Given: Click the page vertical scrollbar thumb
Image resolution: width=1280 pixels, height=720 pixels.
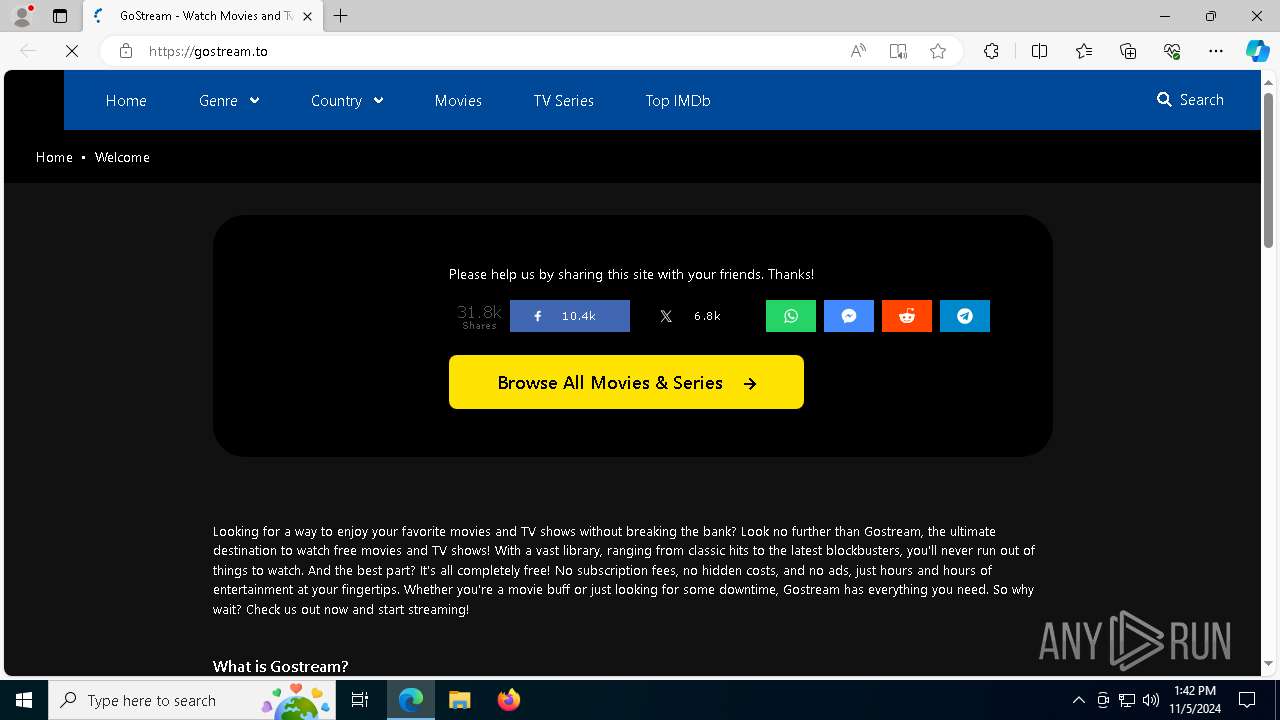Looking at the screenshot, I should pos(1268,170).
